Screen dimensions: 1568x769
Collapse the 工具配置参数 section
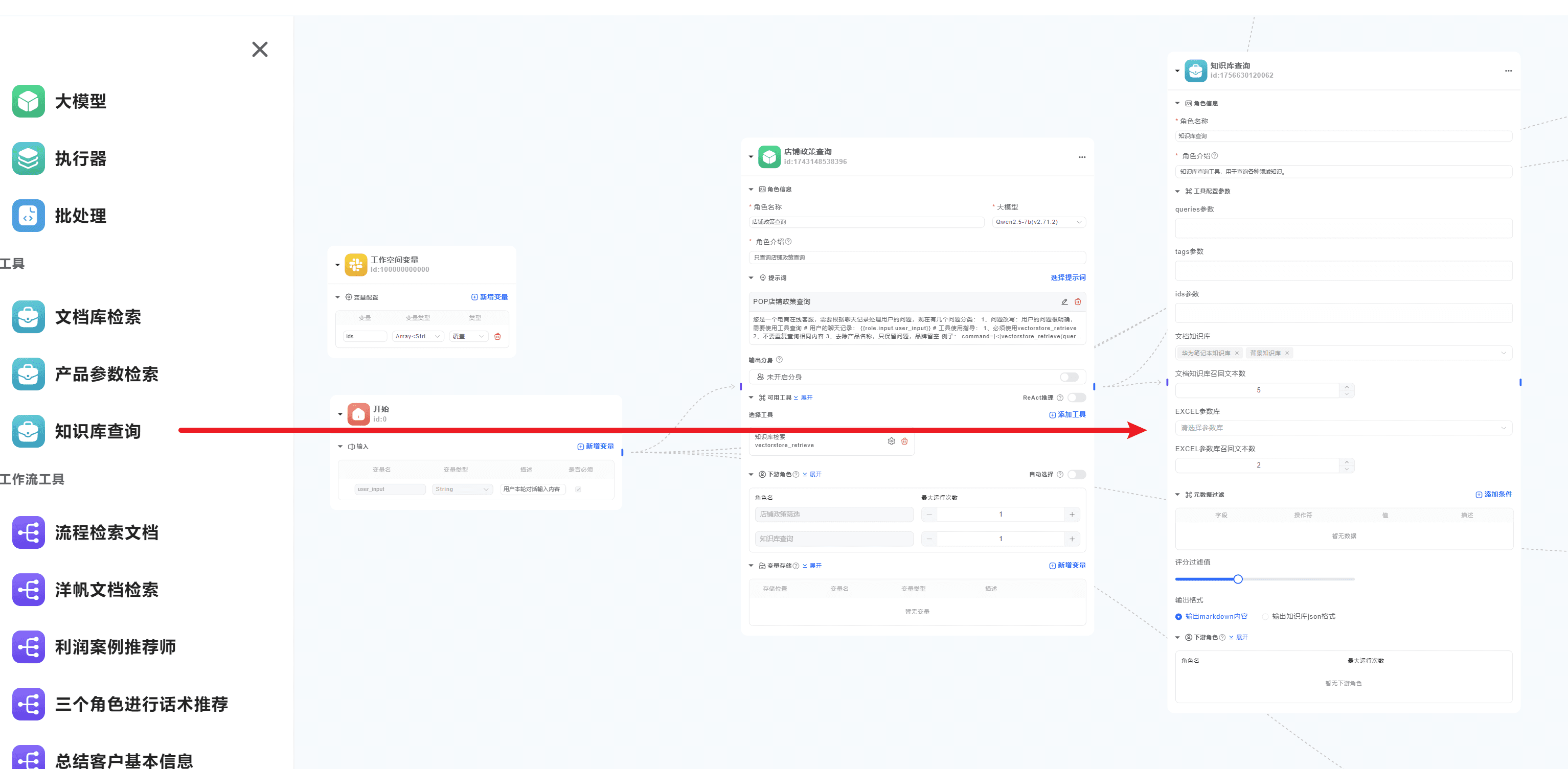point(1177,191)
